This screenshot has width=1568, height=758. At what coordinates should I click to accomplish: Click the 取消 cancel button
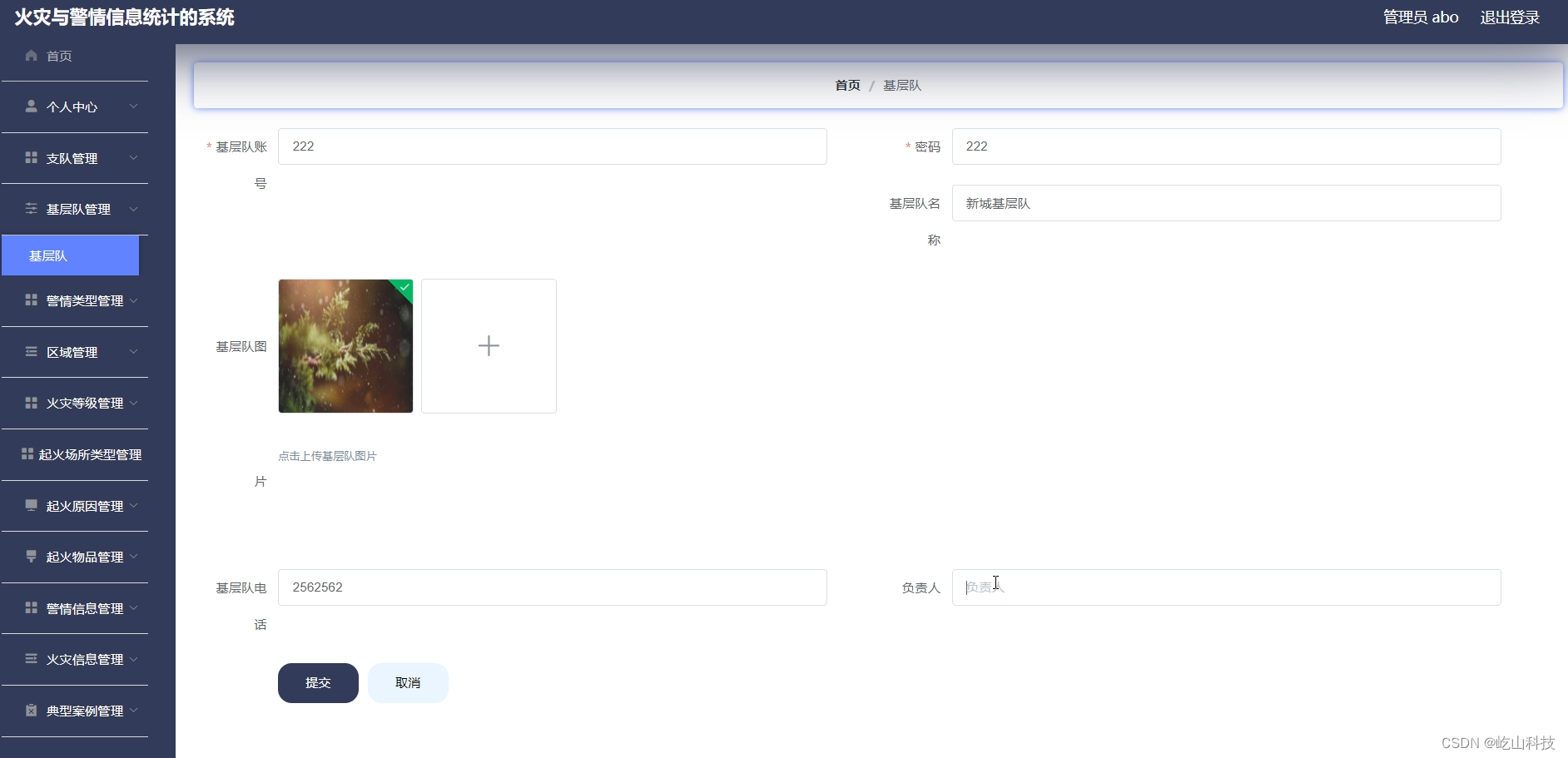tap(408, 683)
